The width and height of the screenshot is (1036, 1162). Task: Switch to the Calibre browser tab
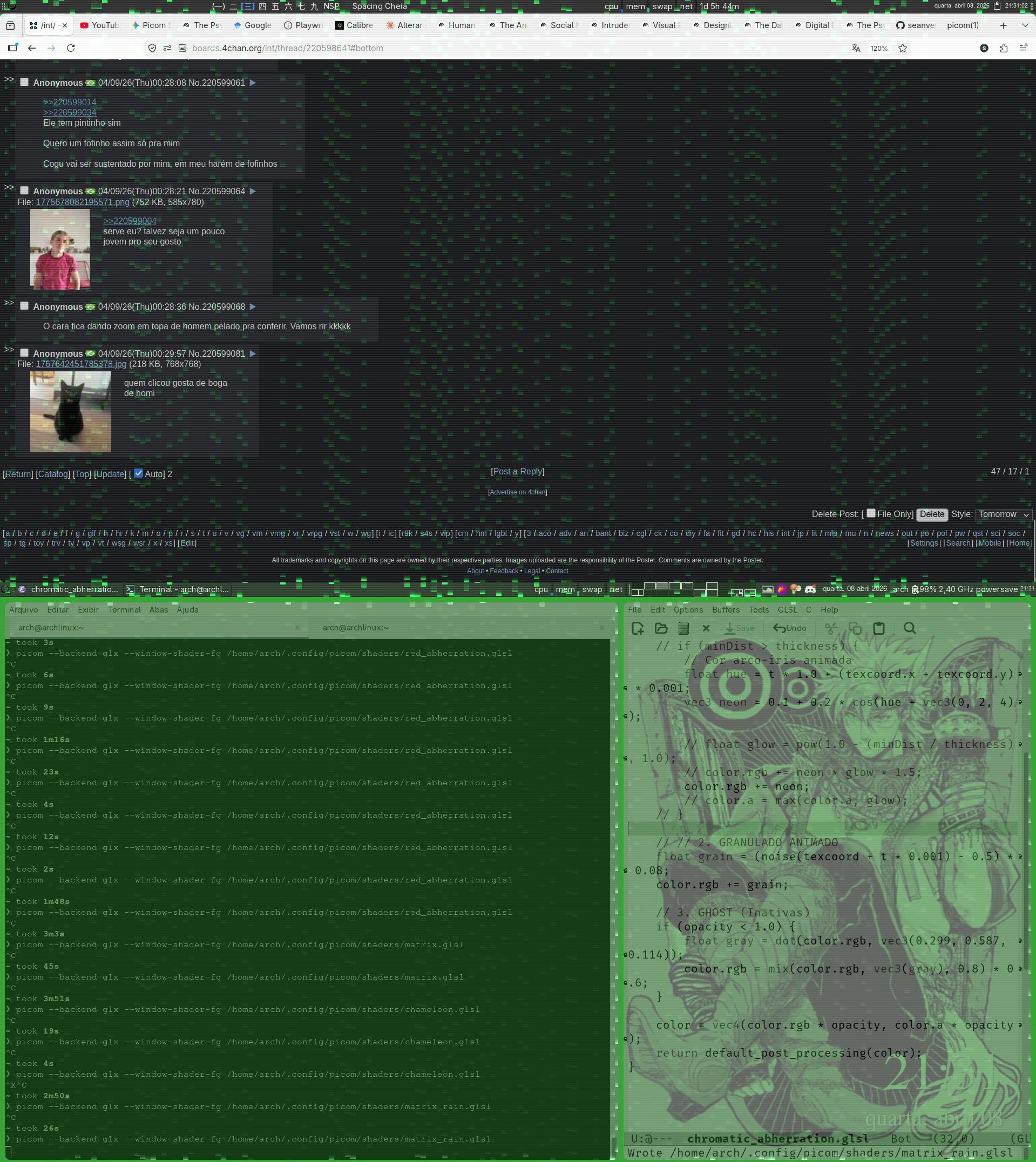354,25
